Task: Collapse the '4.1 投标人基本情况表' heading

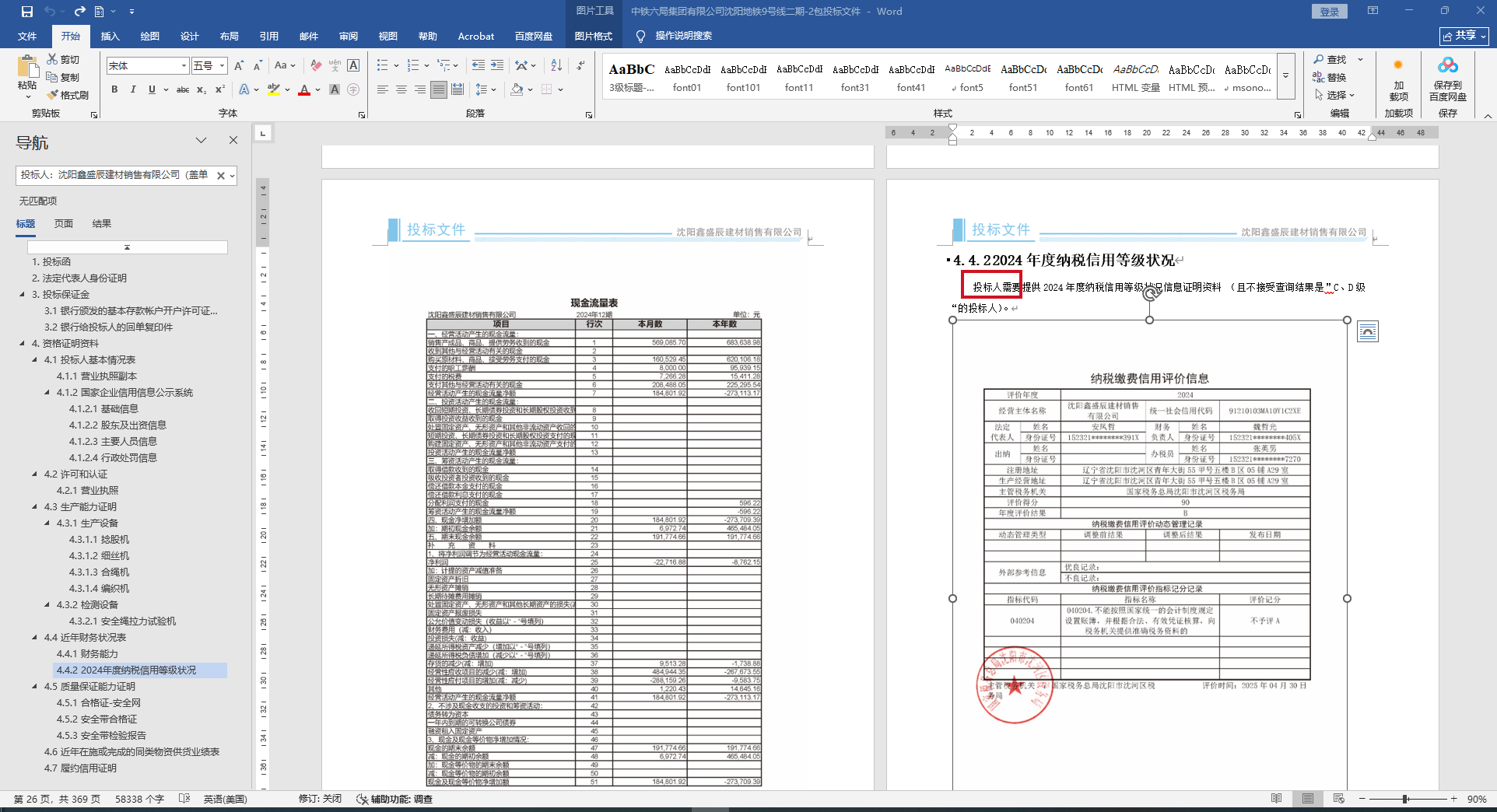Action: 35,360
